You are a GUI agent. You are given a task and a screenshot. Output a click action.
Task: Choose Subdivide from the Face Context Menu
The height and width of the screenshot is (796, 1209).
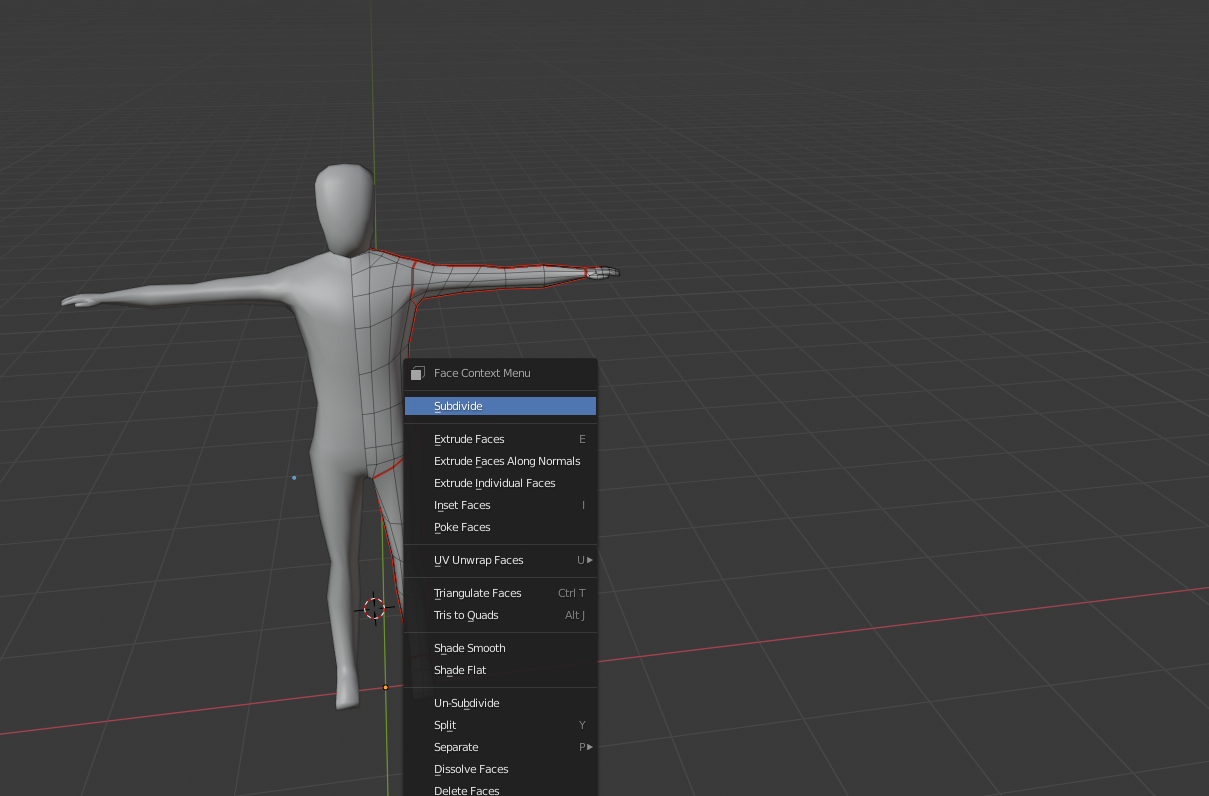tap(500, 406)
